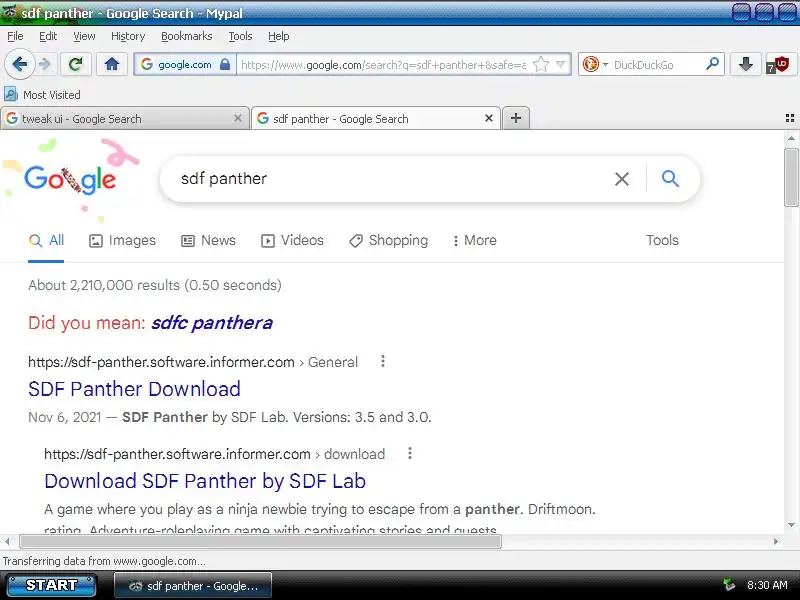Click the Google doodle logo
This screenshot has height=600, width=800.
[70, 179]
